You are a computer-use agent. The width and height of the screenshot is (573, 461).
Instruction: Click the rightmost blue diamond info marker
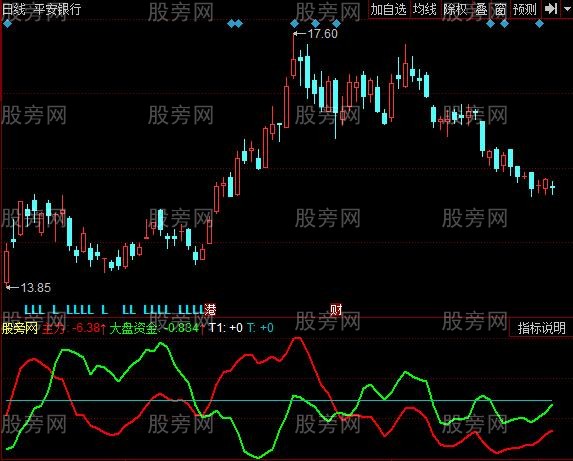point(539,24)
